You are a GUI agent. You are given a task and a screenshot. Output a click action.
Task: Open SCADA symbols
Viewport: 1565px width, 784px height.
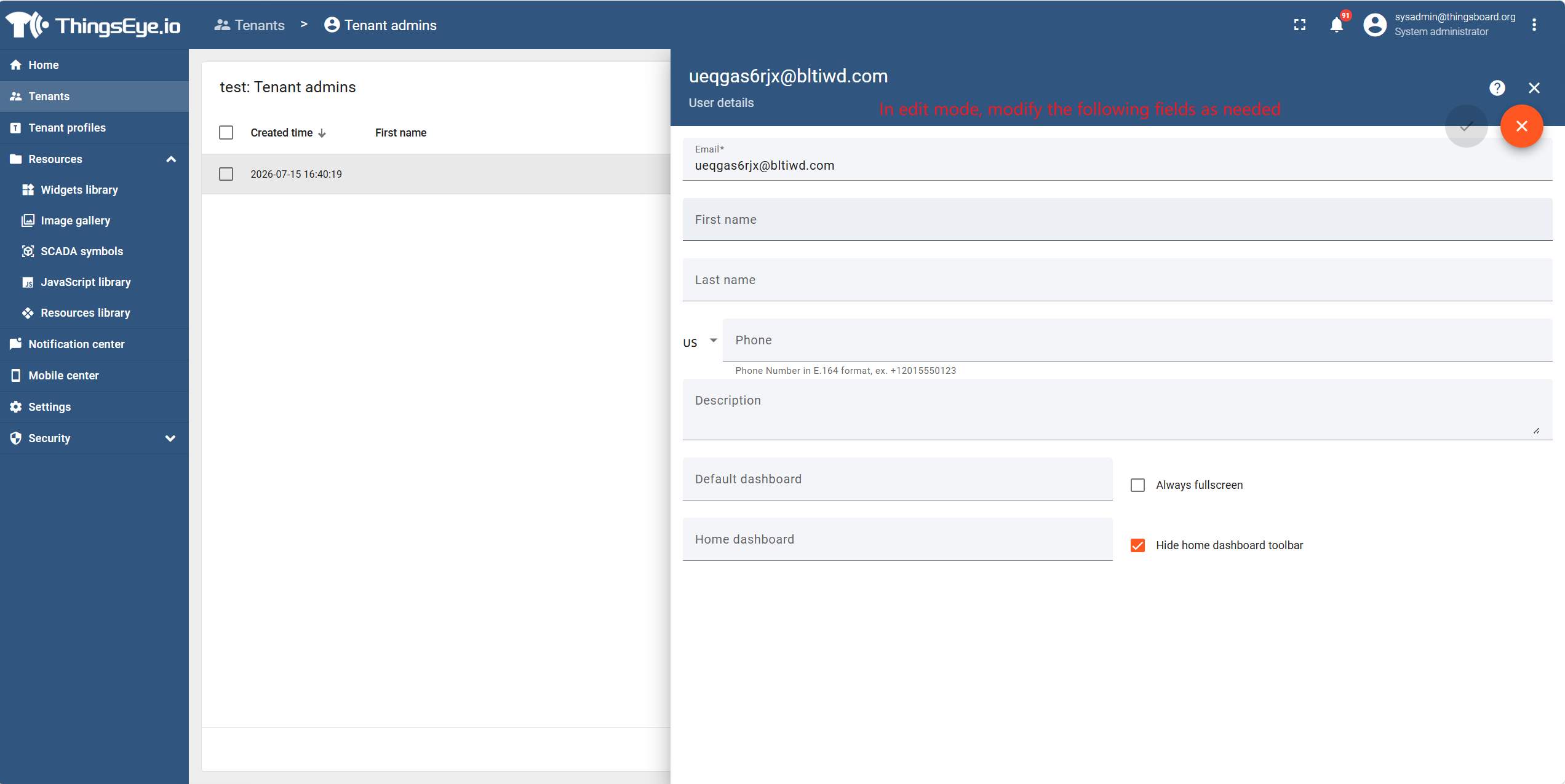pos(94,251)
